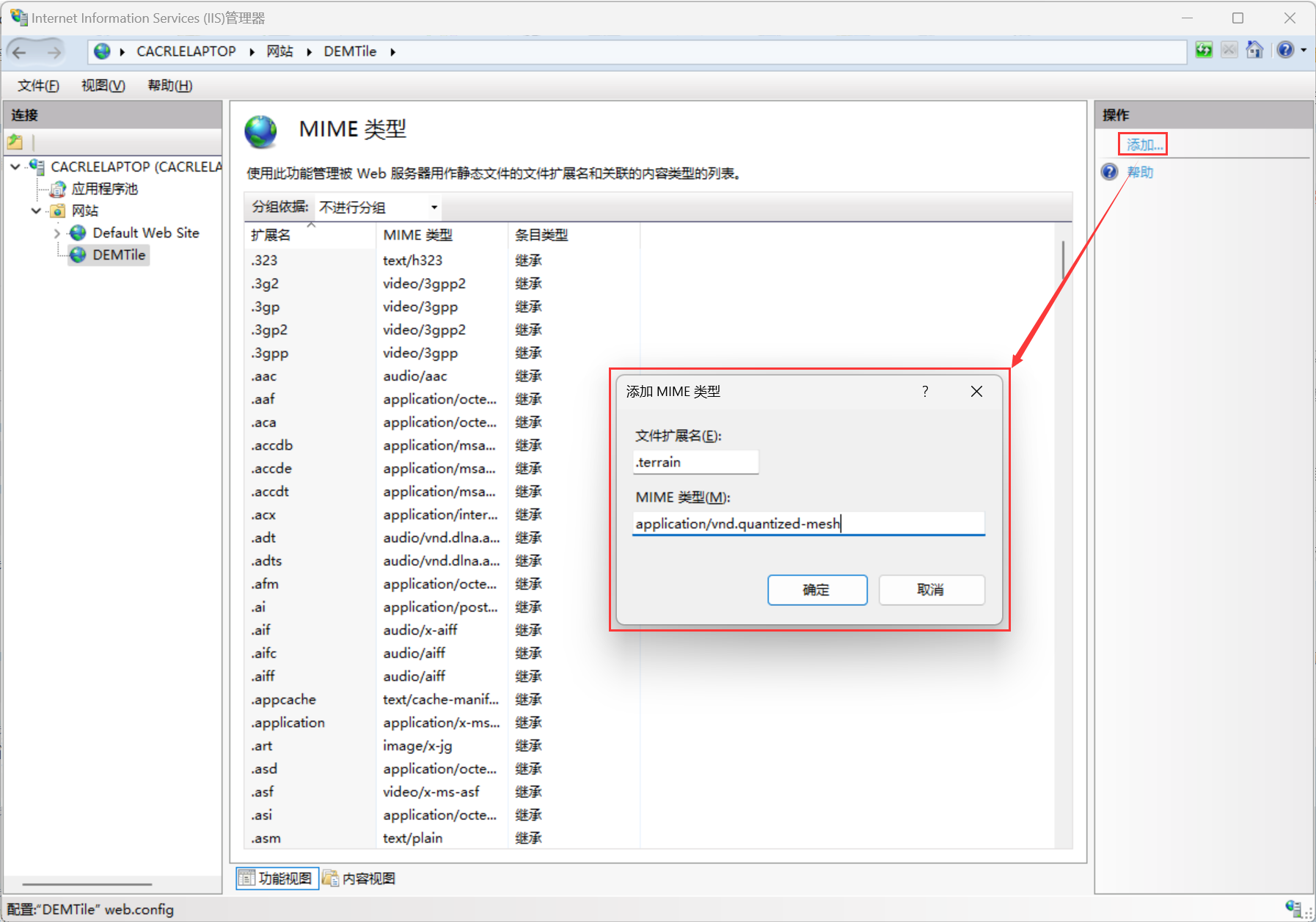1316x922 pixels.
Task: Open the 帮助(H) menu
Action: (x=170, y=86)
